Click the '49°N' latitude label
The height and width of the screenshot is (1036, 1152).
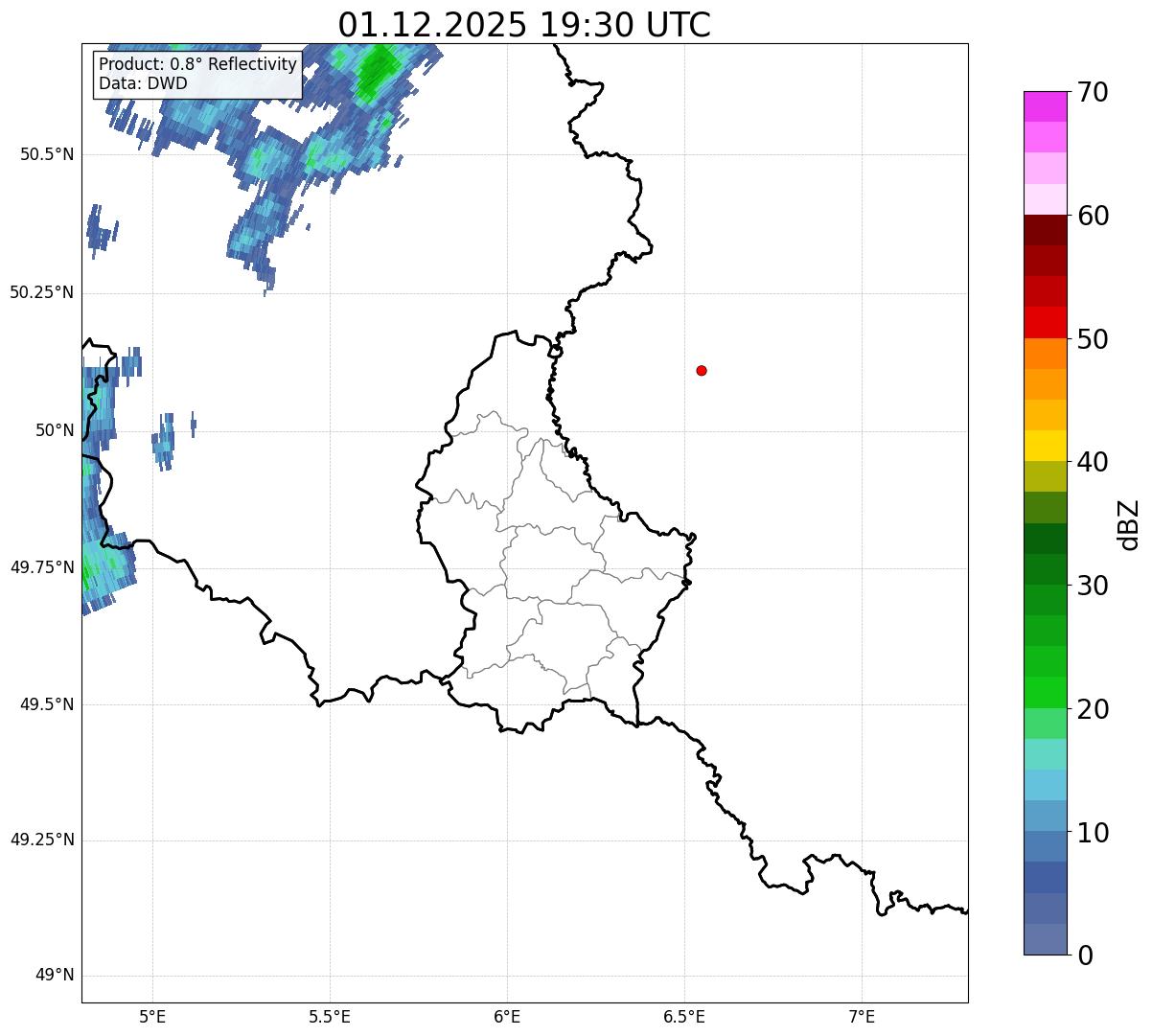click(x=55, y=976)
